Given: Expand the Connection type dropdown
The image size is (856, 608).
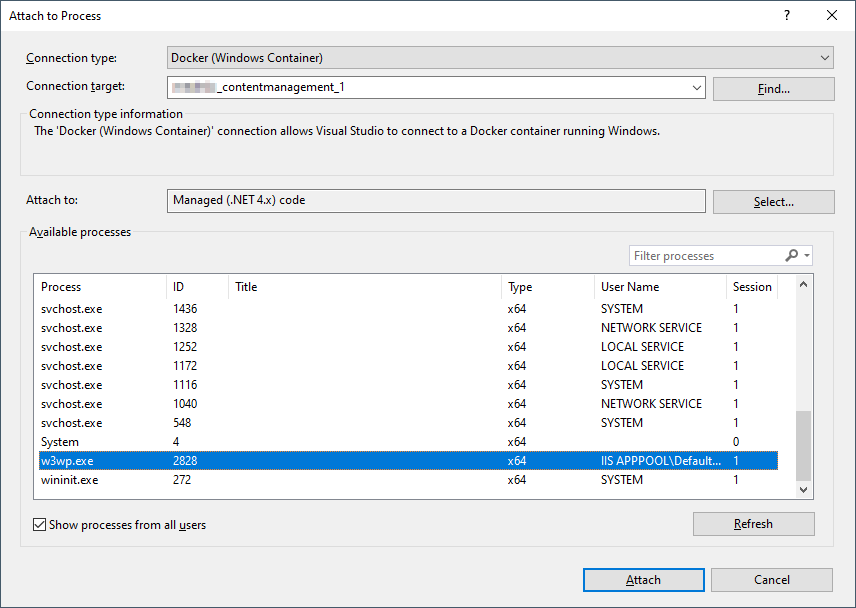Looking at the screenshot, I should (x=824, y=57).
